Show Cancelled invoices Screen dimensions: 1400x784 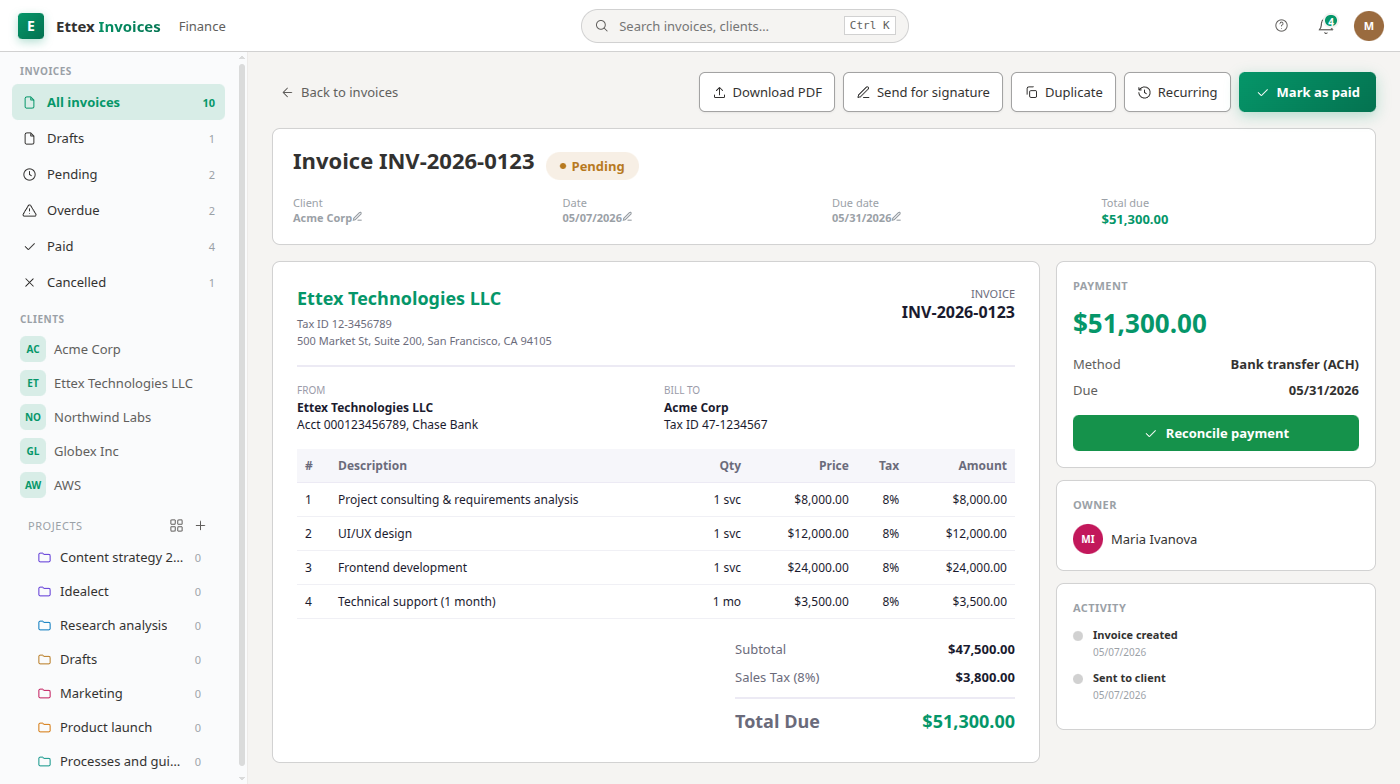[118, 282]
